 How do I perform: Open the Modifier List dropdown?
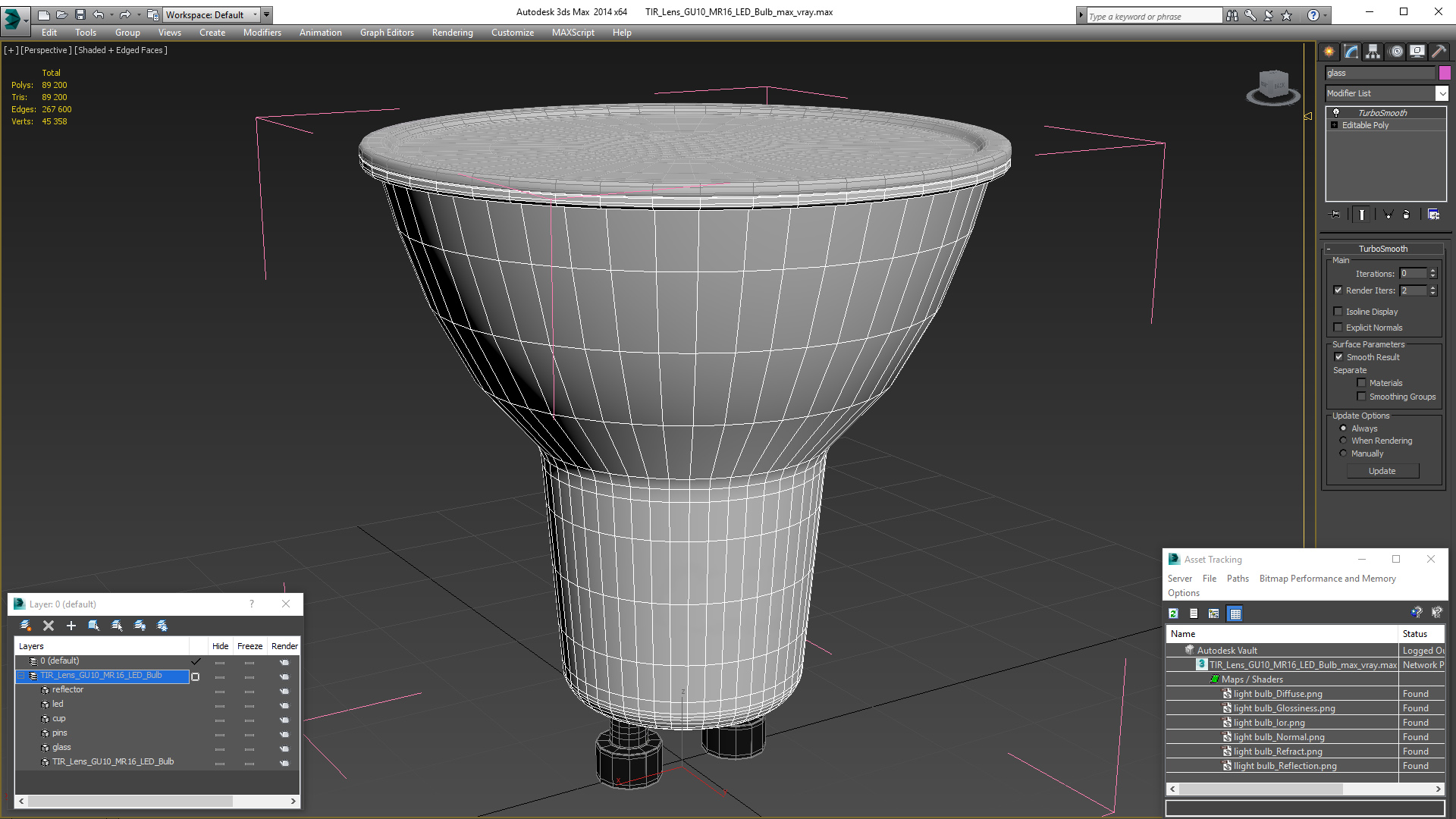[x=1441, y=93]
